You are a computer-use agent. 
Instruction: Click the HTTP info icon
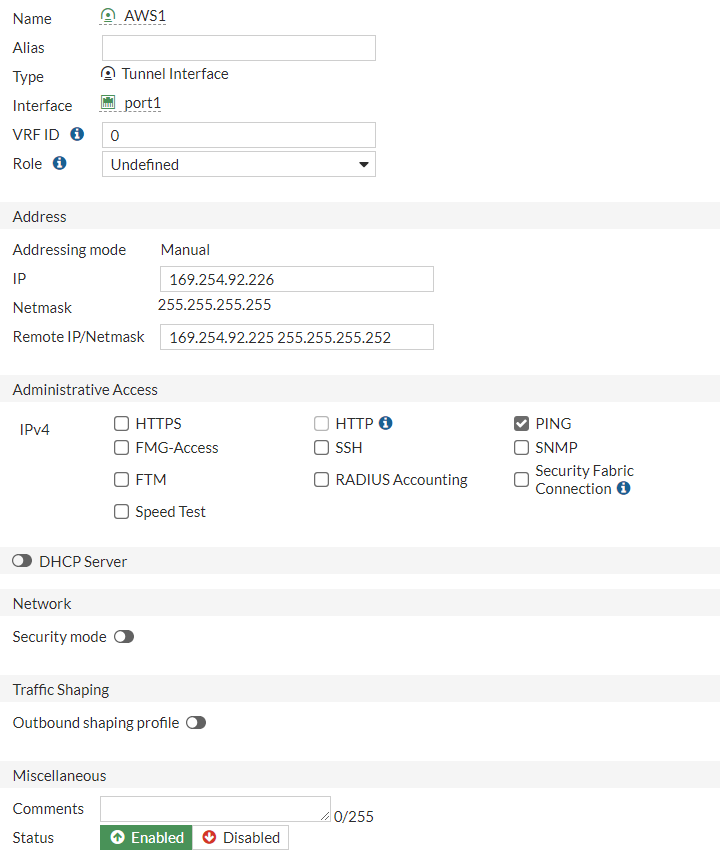point(386,423)
